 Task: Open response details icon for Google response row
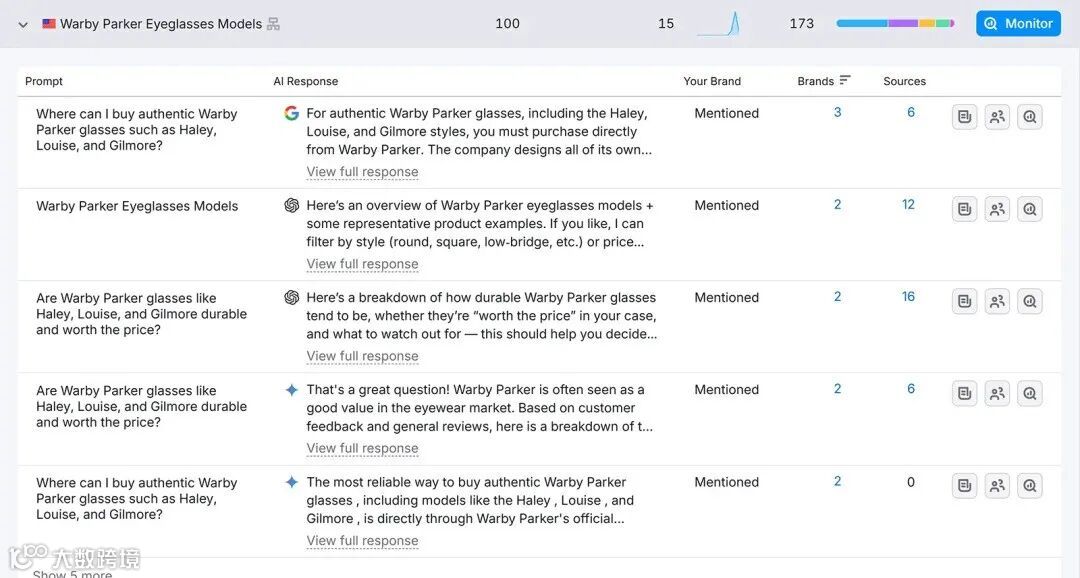point(964,117)
